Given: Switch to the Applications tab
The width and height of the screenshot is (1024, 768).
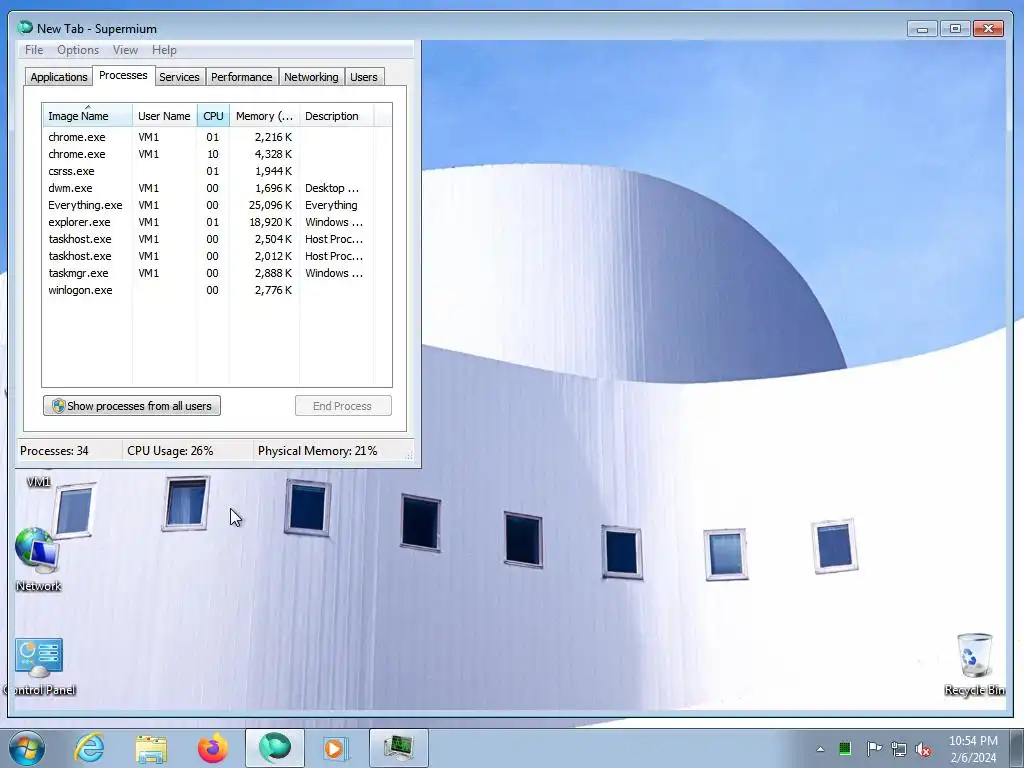Looking at the screenshot, I should pyautogui.click(x=59, y=77).
